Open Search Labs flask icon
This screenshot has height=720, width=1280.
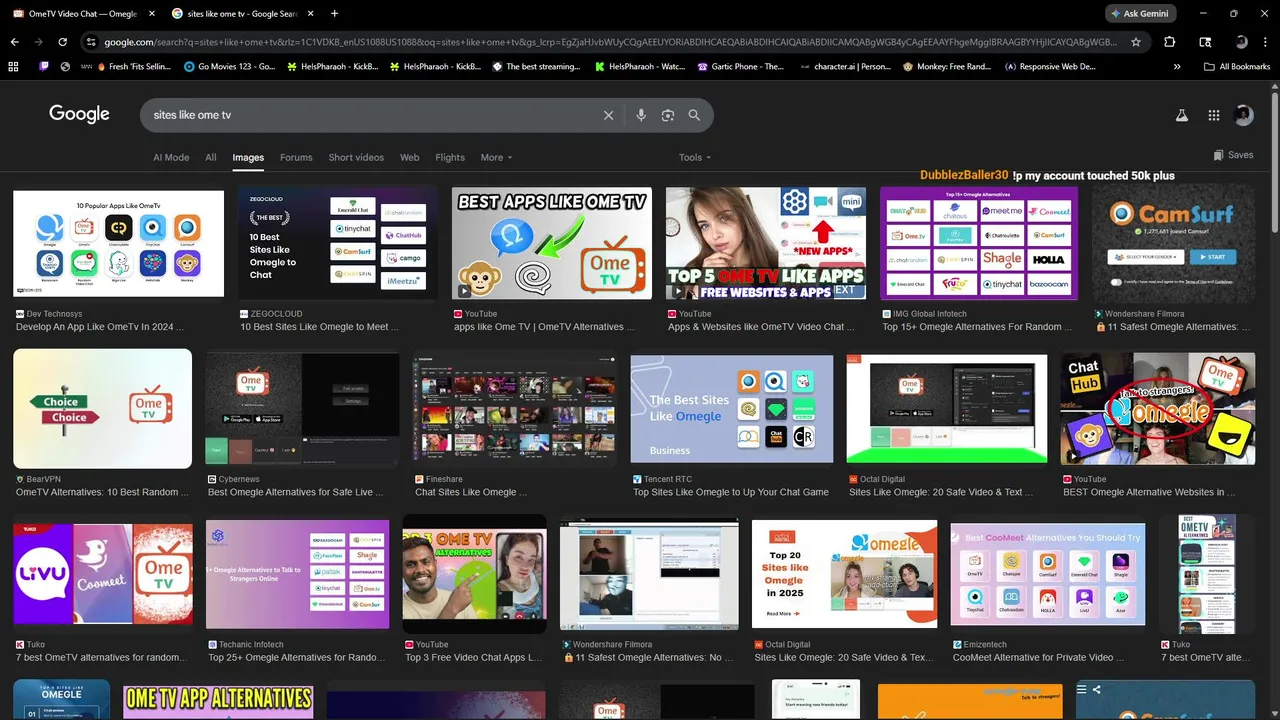[x=1181, y=115]
